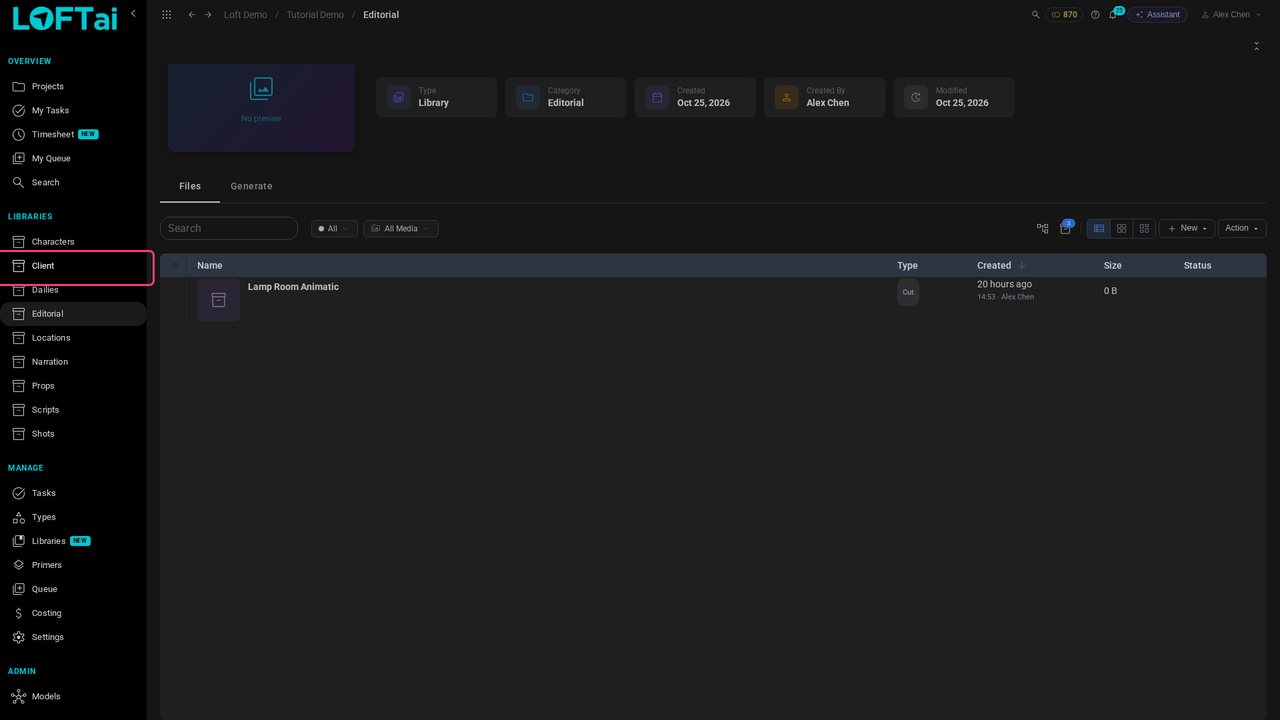
Task: Select the Files tab
Action: point(190,186)
